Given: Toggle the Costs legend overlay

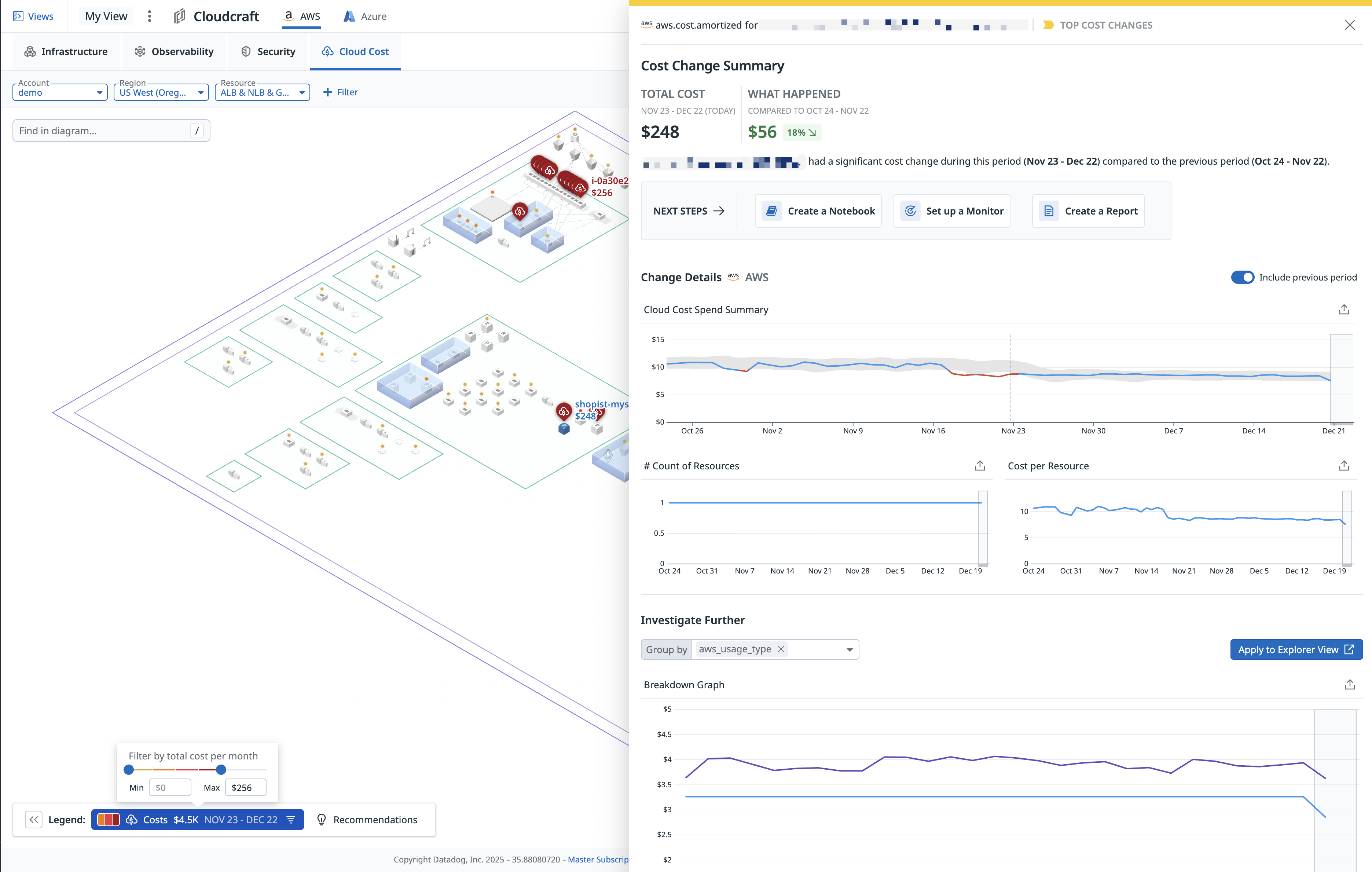Looking at the screenshot, I should click(x=155, y=820).
